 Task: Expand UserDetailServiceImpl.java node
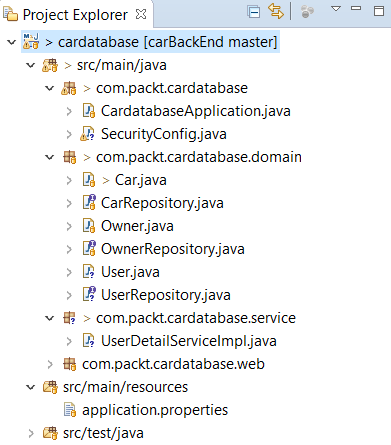[69, 341]
